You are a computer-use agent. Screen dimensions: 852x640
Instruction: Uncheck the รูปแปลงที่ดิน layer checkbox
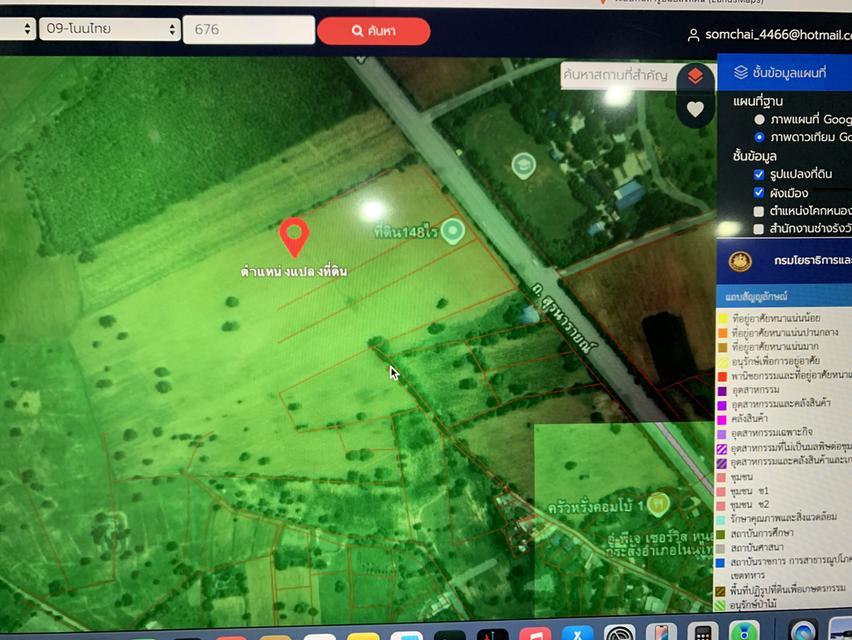(x=759, y=174)
